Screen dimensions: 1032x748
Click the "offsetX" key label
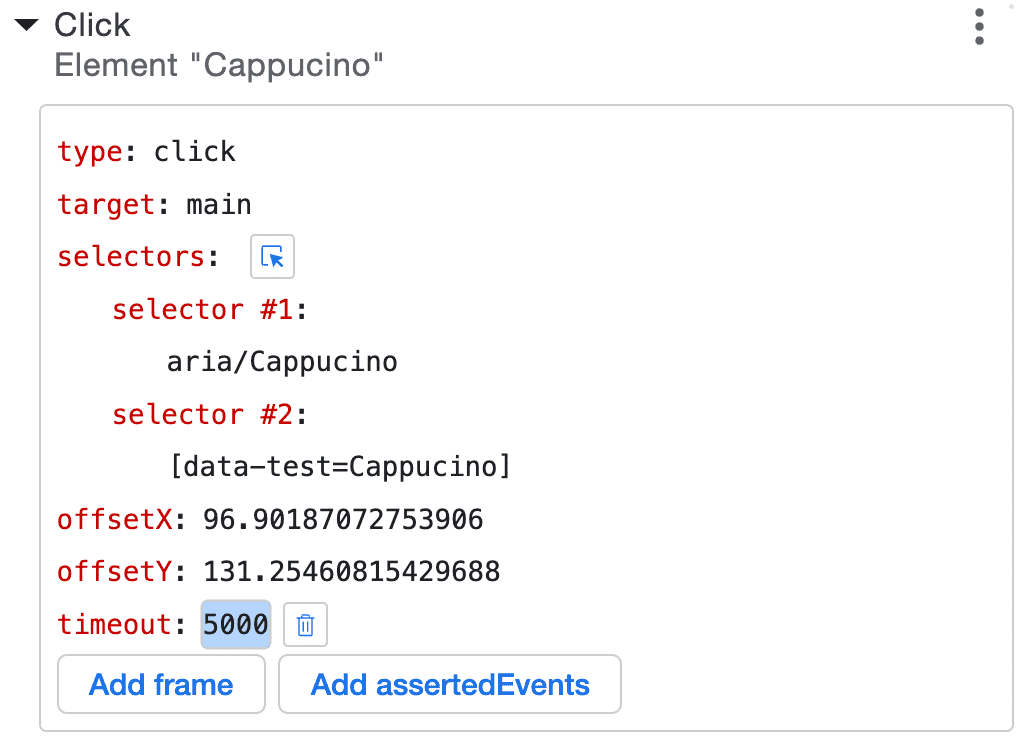pos(115,519)
